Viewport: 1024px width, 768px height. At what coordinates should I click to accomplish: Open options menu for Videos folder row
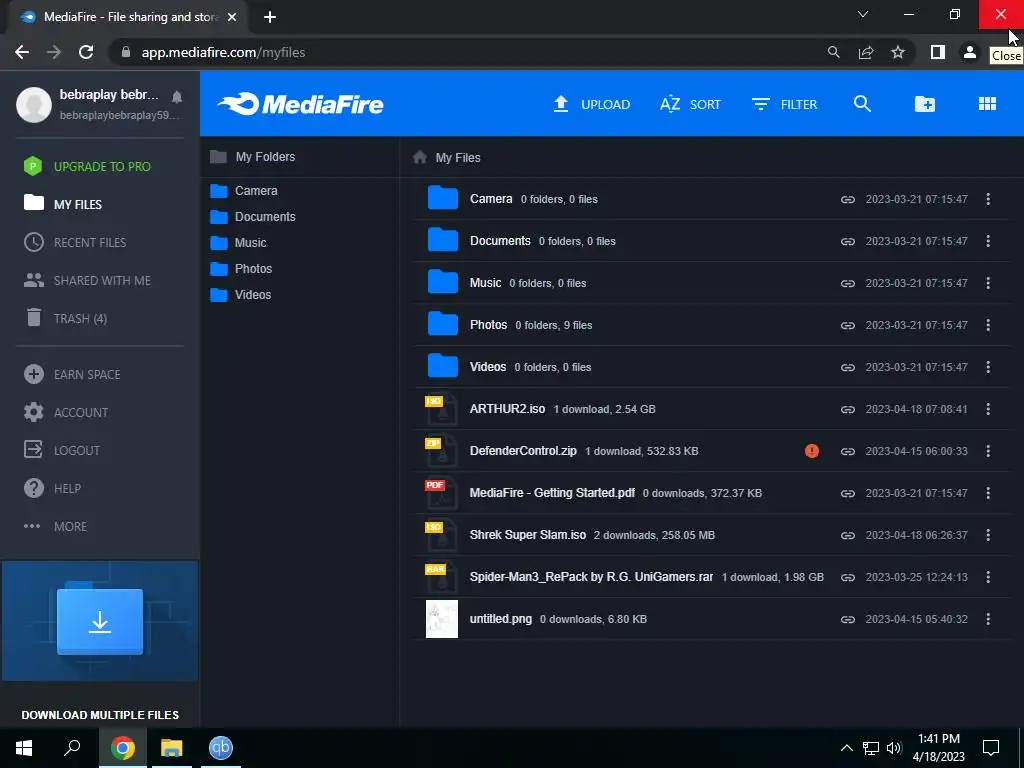click(987, 367)
